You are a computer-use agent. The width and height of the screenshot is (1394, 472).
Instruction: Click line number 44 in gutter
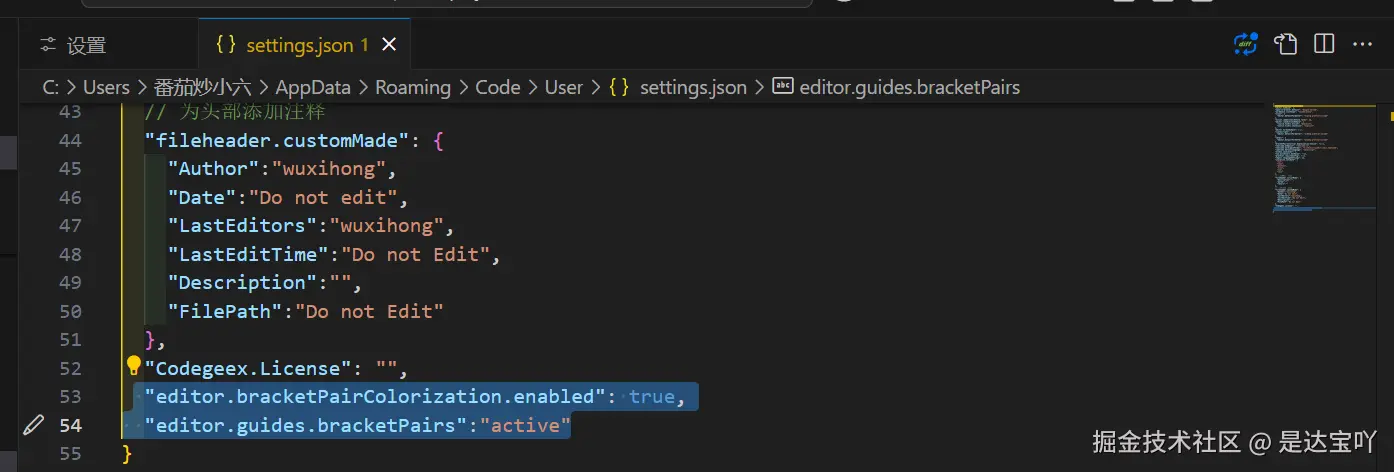tap(70, 141)
